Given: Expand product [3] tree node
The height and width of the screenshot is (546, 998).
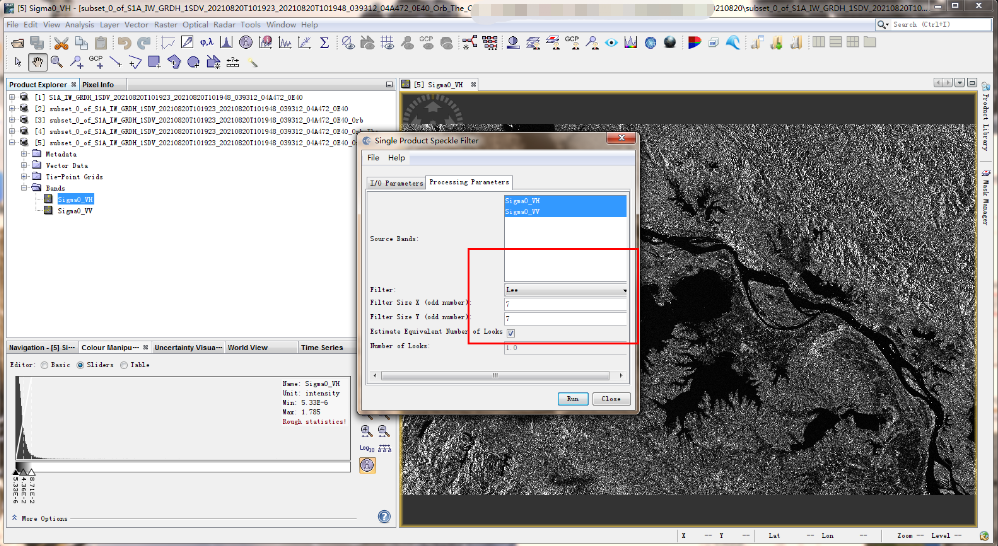Looking at the screenshot, I should 12,120.
